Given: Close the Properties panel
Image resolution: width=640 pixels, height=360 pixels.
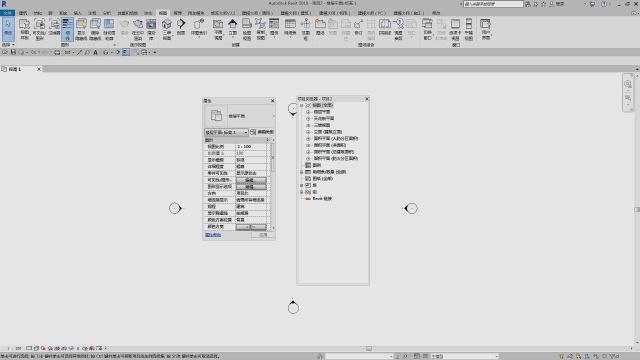Looking at the screenshot, I should point(273,100).
